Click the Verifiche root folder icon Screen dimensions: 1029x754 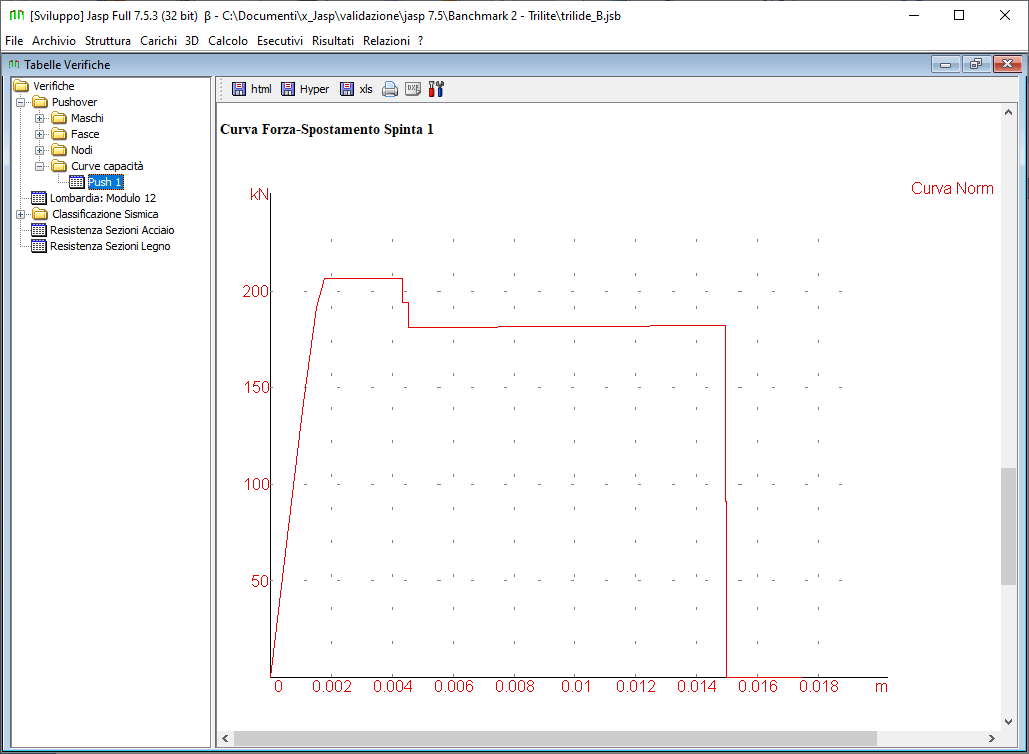tap(22, 86)
